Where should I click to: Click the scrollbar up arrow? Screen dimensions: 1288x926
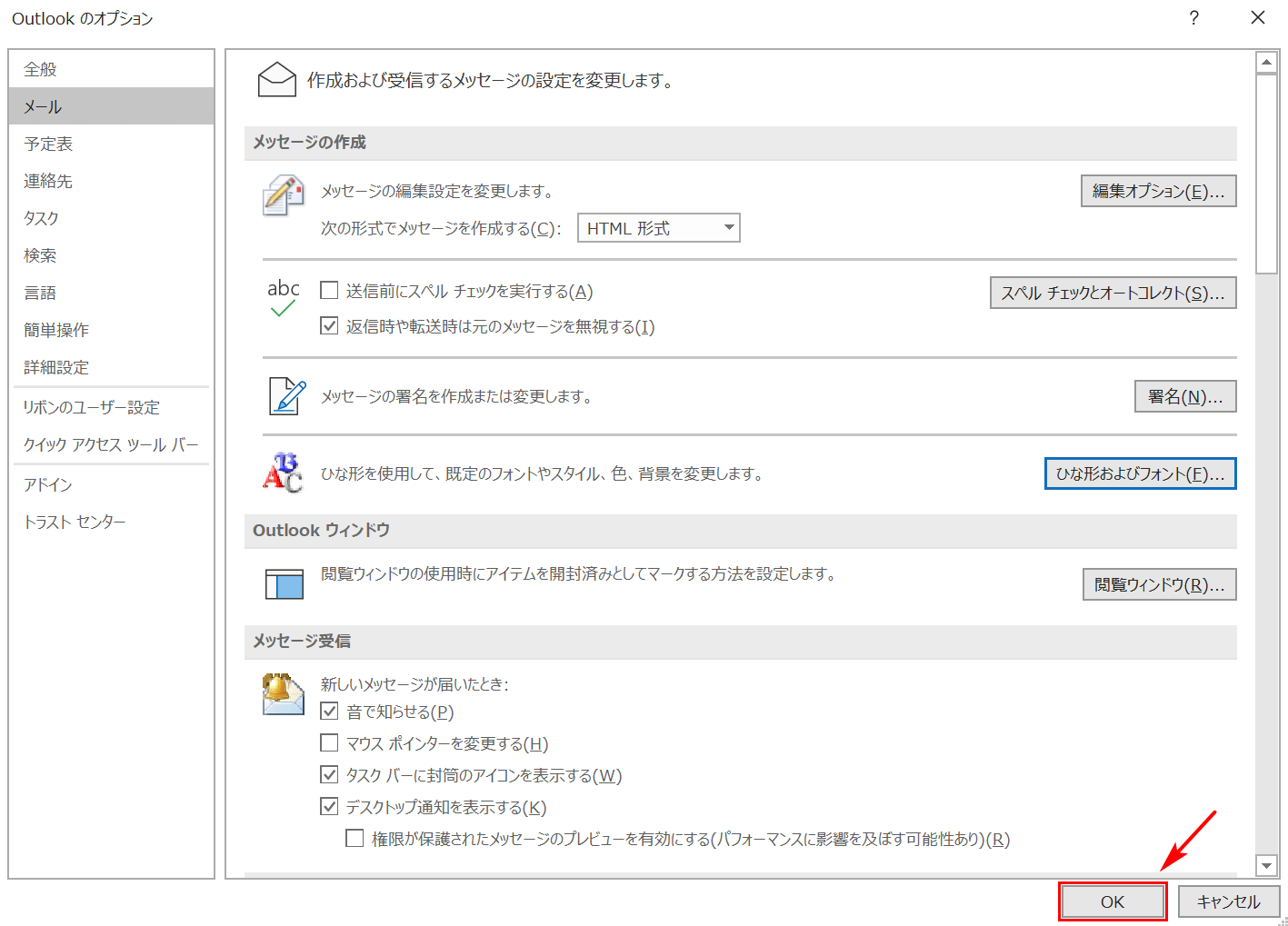pos(1267,62)
